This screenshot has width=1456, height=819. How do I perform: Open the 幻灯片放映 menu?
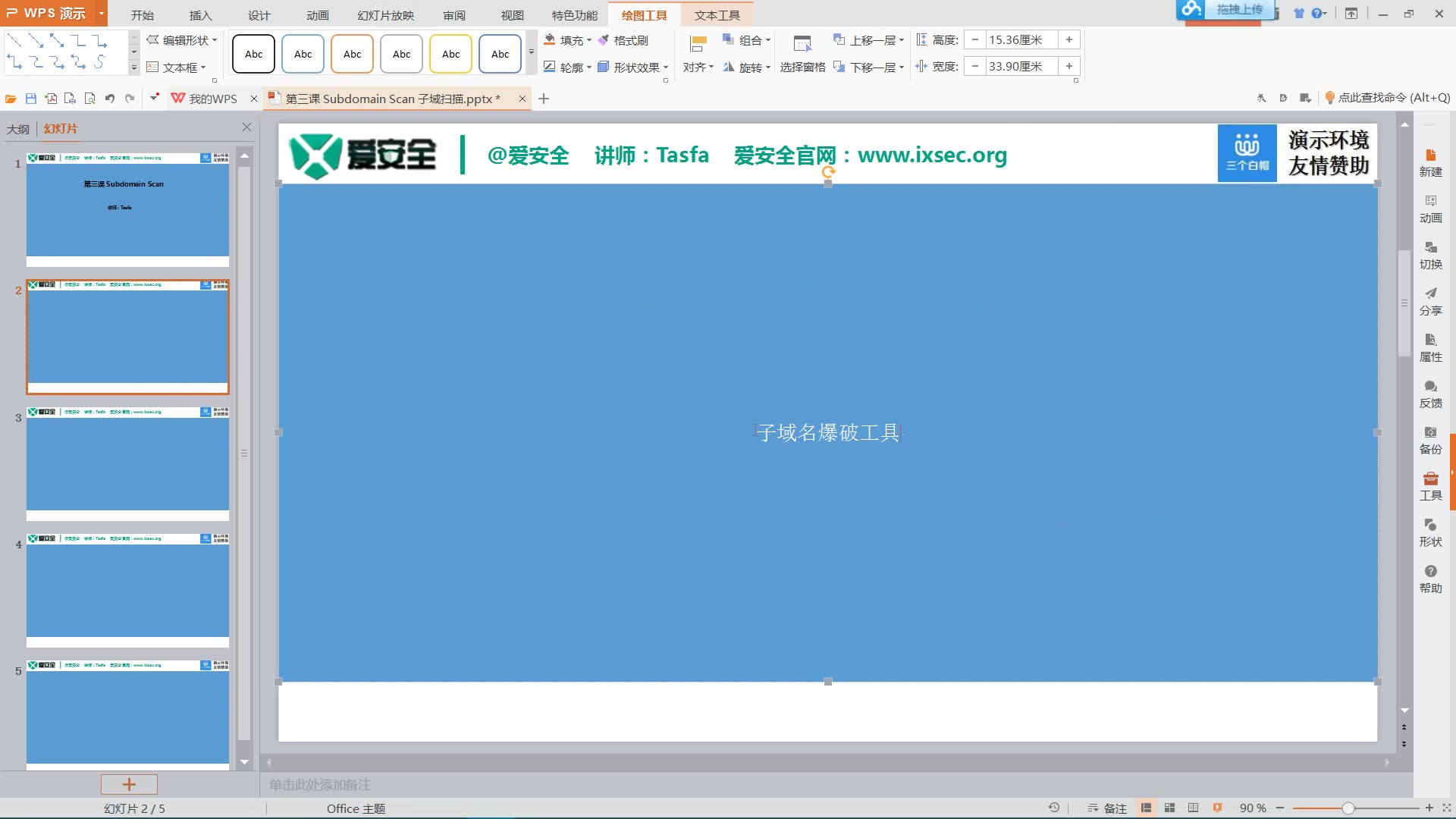click(385, 14)
